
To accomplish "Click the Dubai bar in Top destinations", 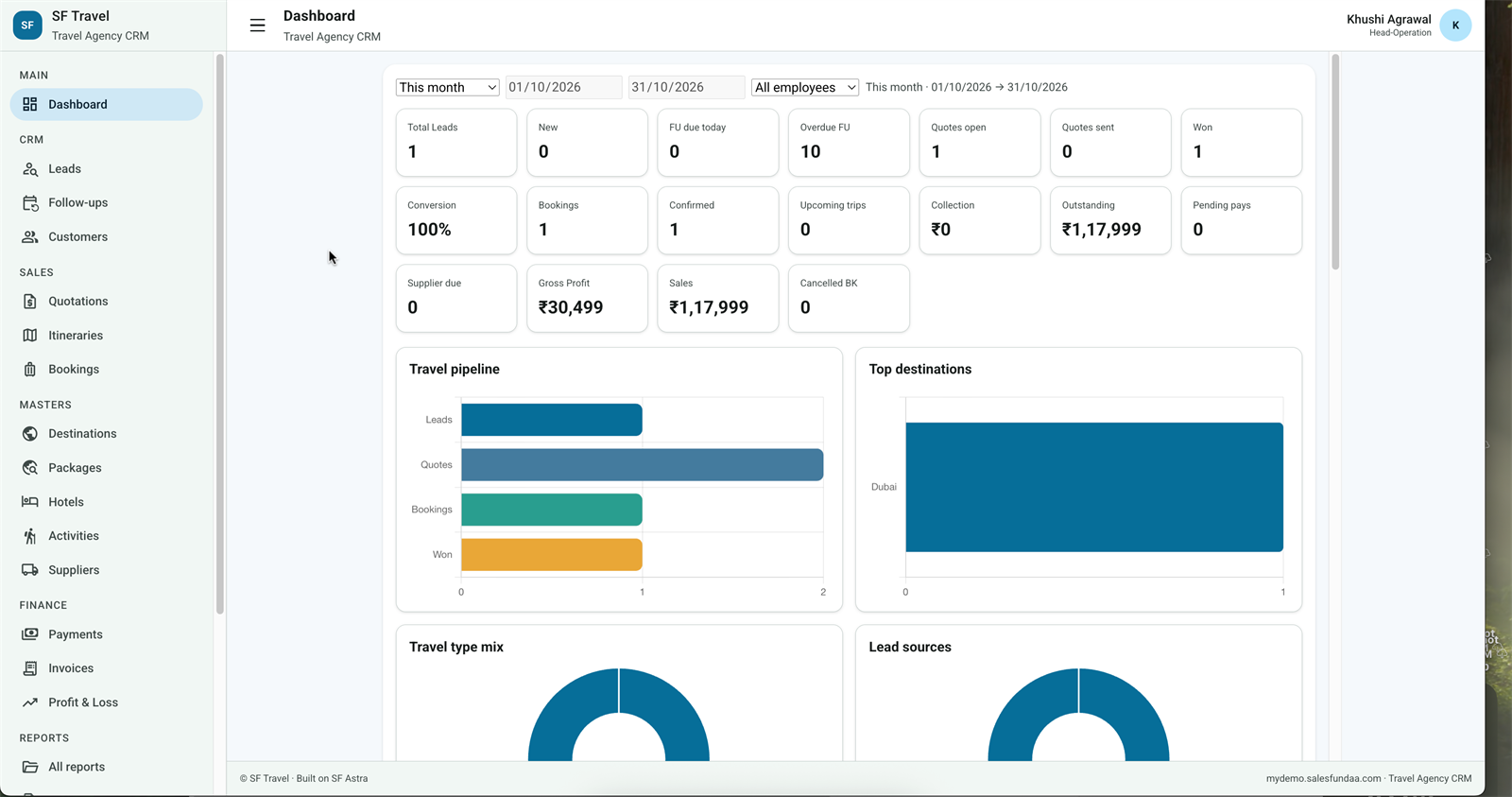I will (x=1094, y=487).
